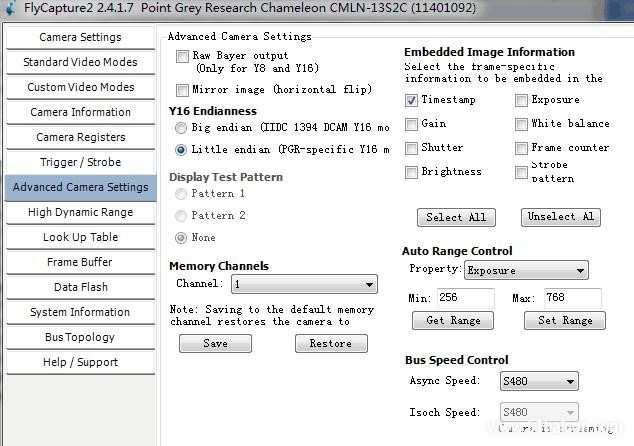Choose test Pattern 1 radio button
Screen dimensions: 634x446
click(181, 194)
